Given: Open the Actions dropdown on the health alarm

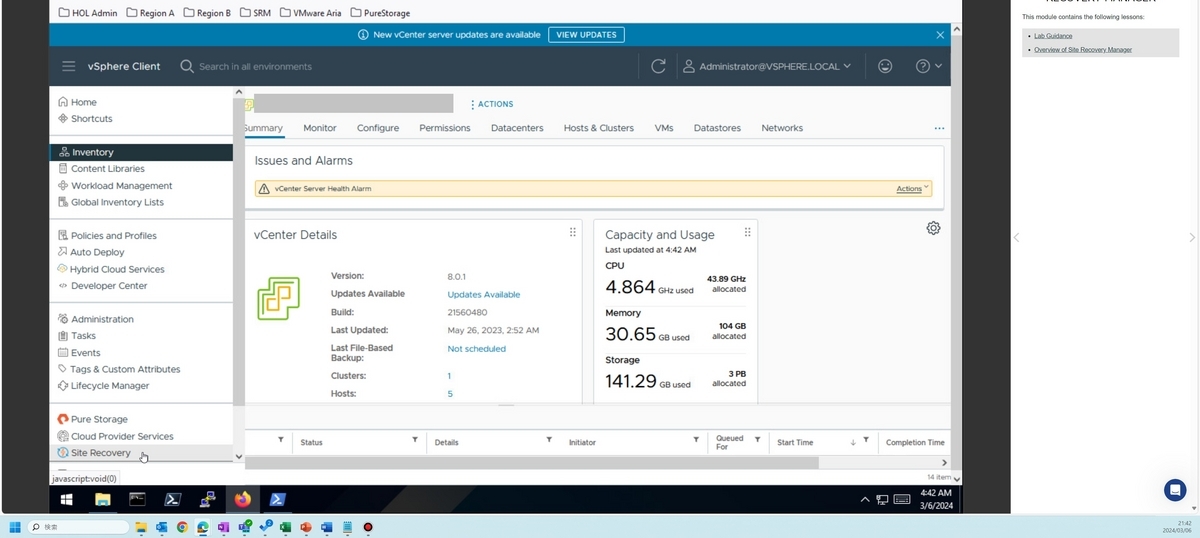Looking at the screenshot, I should [x=912, y=188].
